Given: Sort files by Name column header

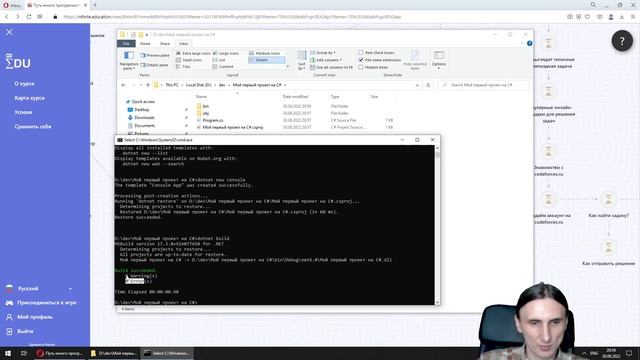Looking at the screenshot, I should pos(201,97).
